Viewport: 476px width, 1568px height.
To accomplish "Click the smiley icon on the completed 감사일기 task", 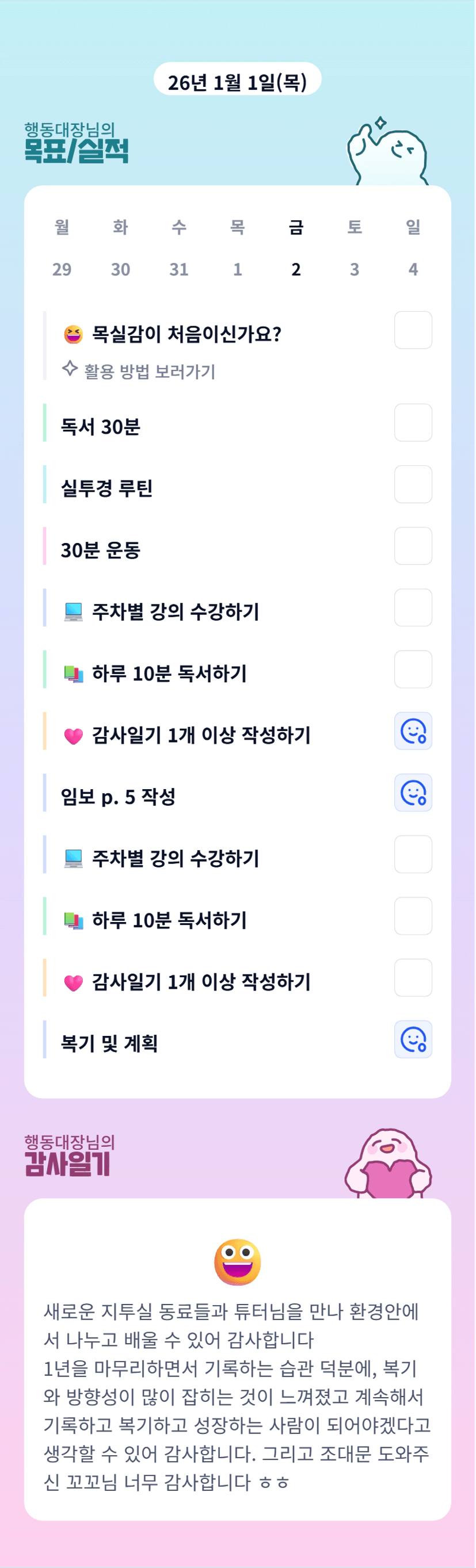I will (413, 731).
